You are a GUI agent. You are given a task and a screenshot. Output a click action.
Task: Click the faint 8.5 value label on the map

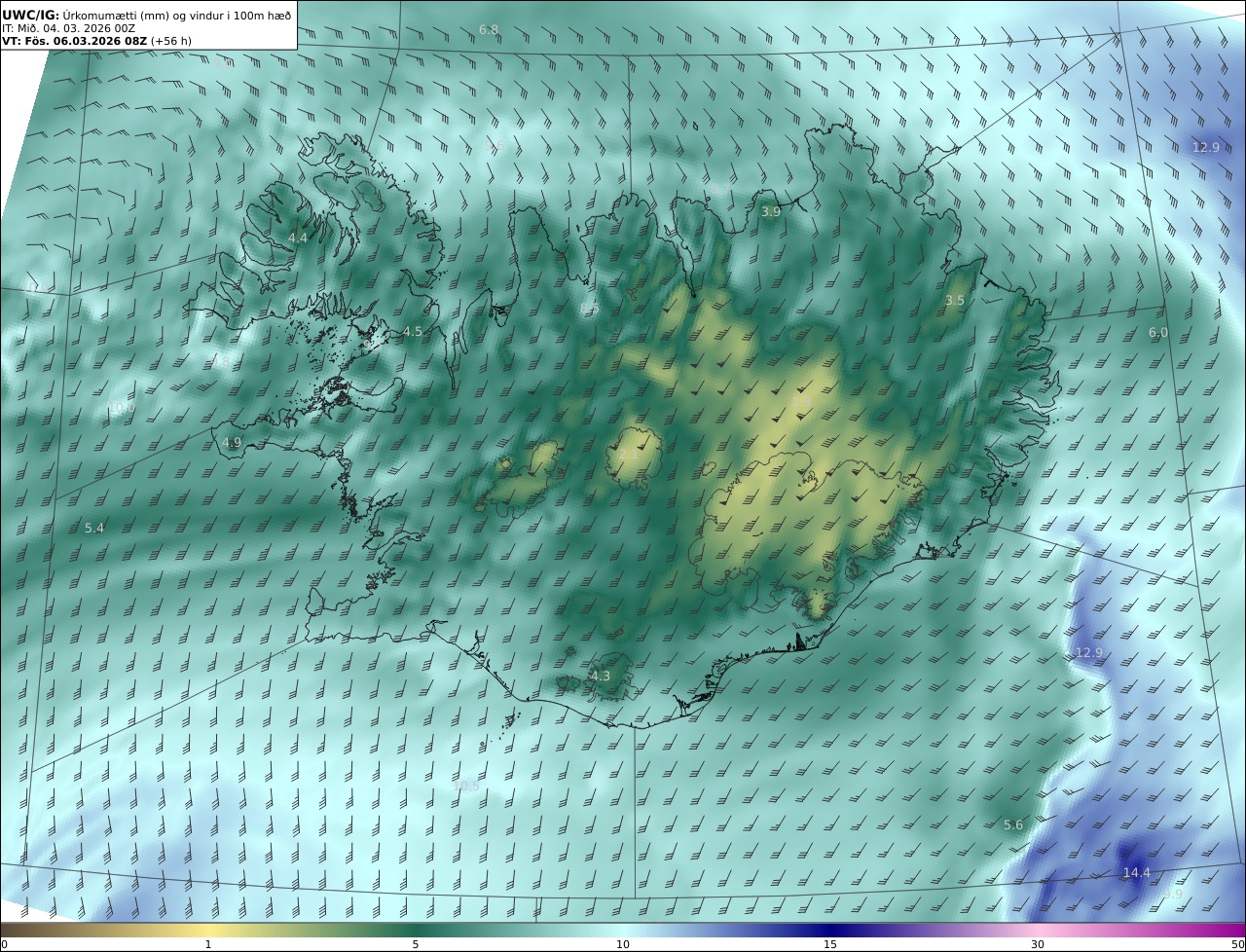(x=589, y=308)
